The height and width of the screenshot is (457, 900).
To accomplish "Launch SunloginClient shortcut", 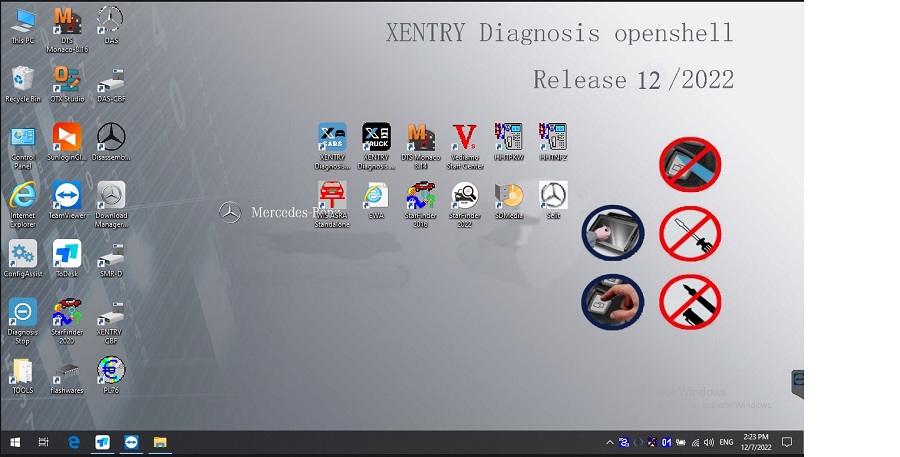I will 67,142.
